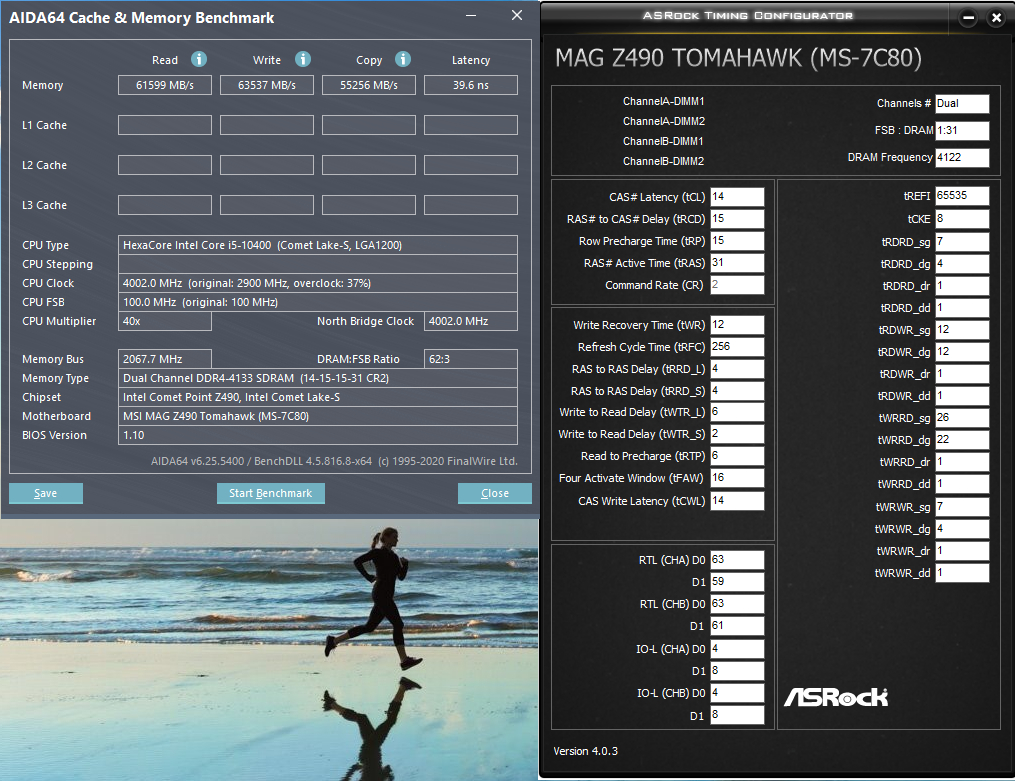Click the RTL (CHA) D0 field
This screenshot has width=1015, height=781.
737,560
